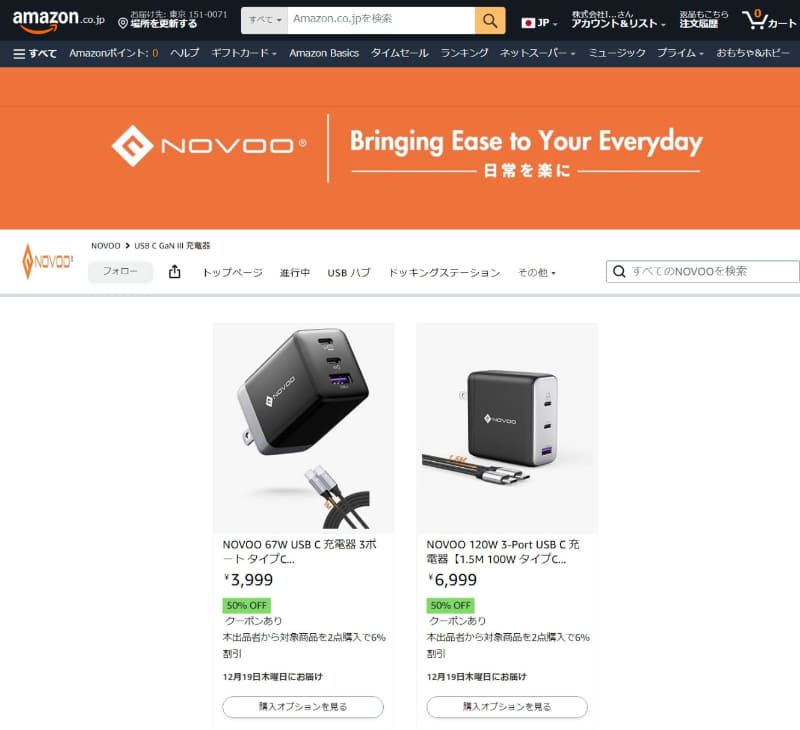The image size is (800, 730).
Task: Open the タイムセール link
Action: pos(399,53)
